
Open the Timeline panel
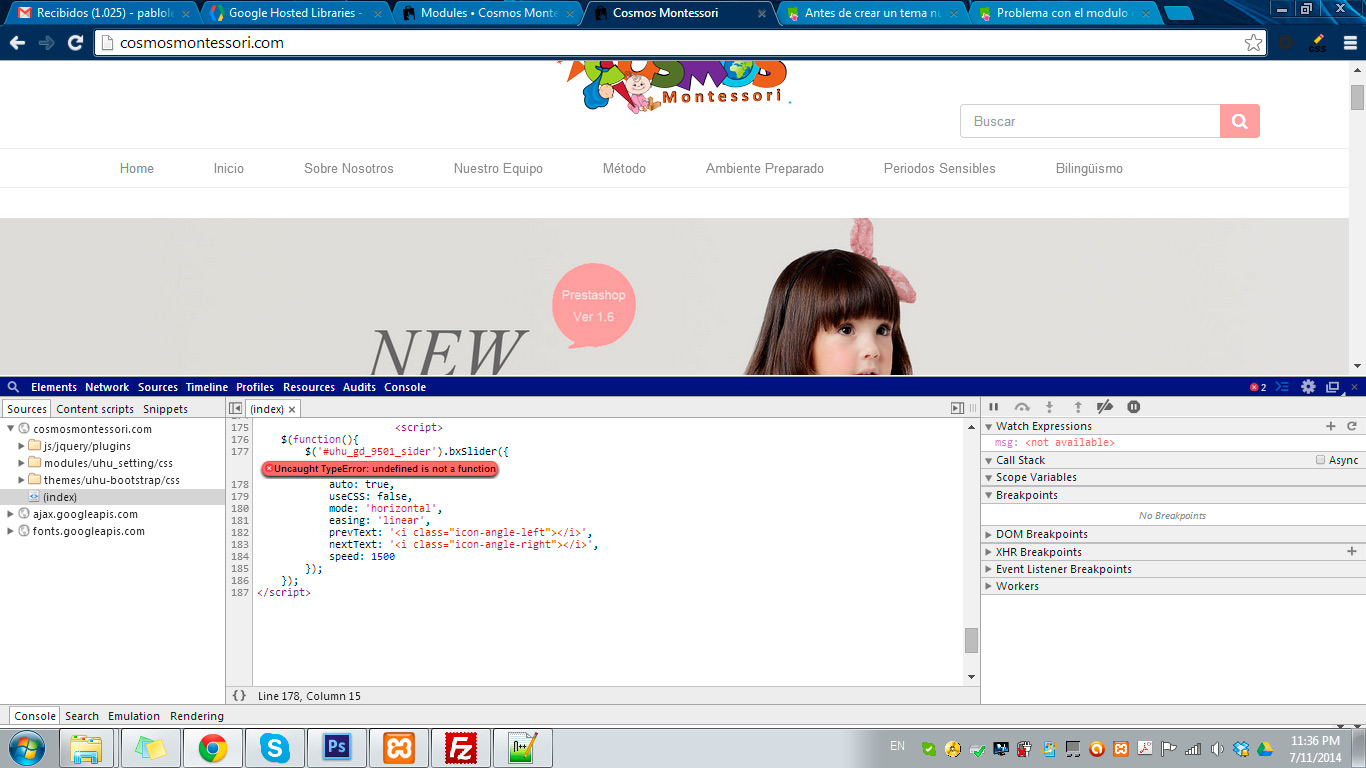[207, 387]
